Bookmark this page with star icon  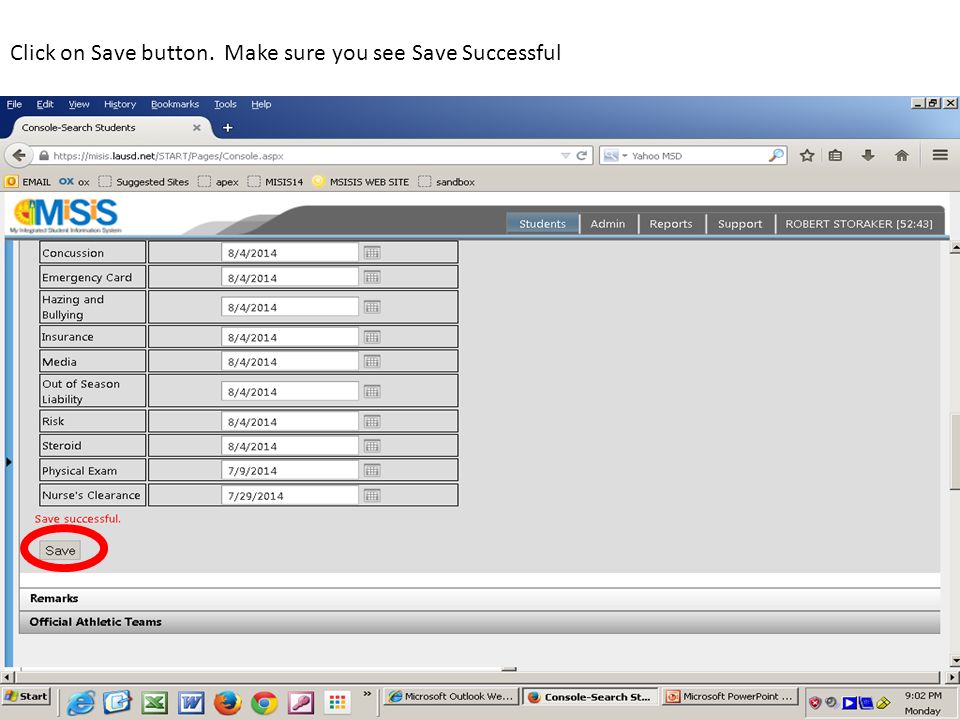click(807, 156)
